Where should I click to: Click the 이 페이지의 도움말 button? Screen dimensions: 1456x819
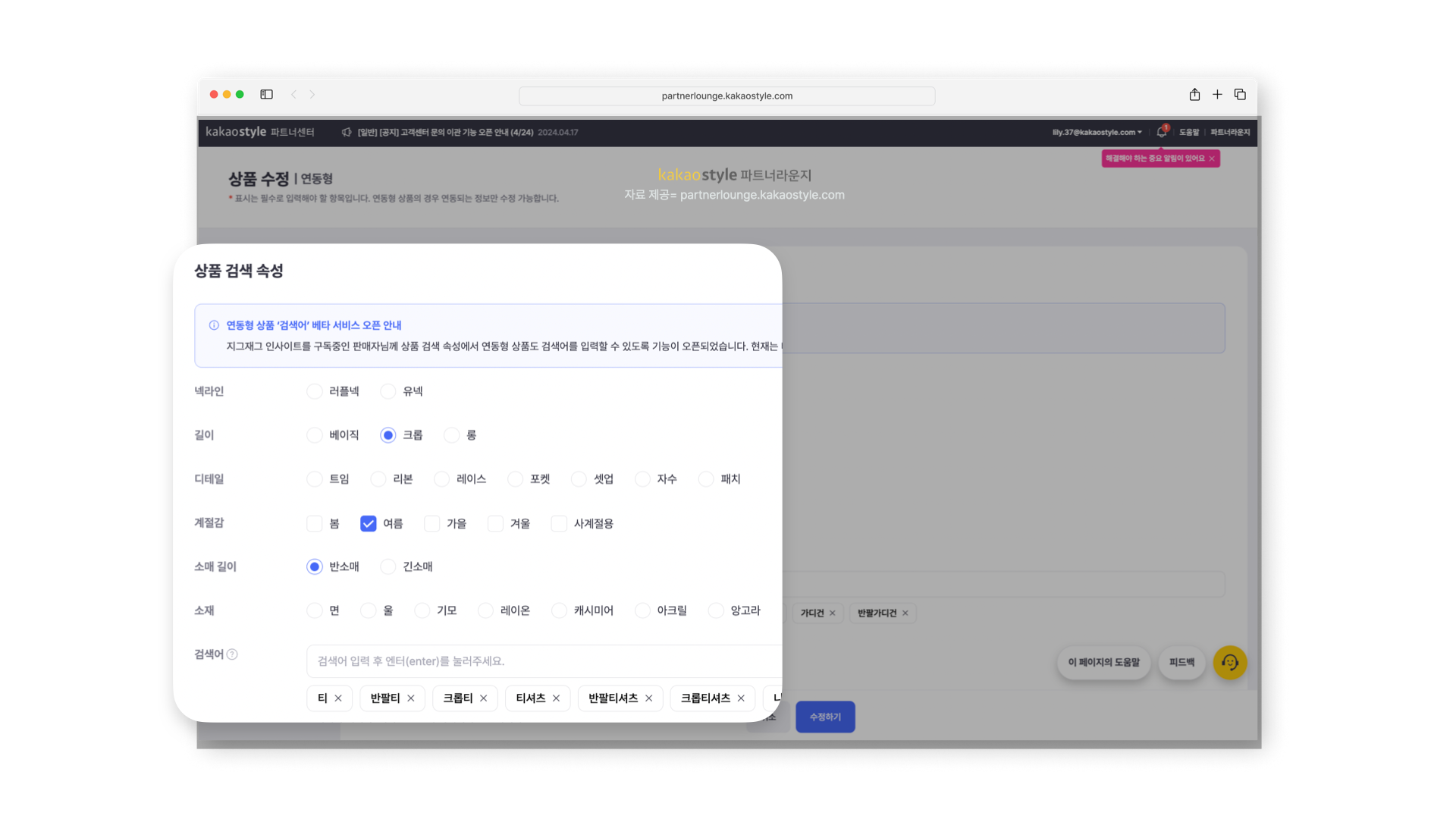pyautogui.click(x=1103, y=663)
